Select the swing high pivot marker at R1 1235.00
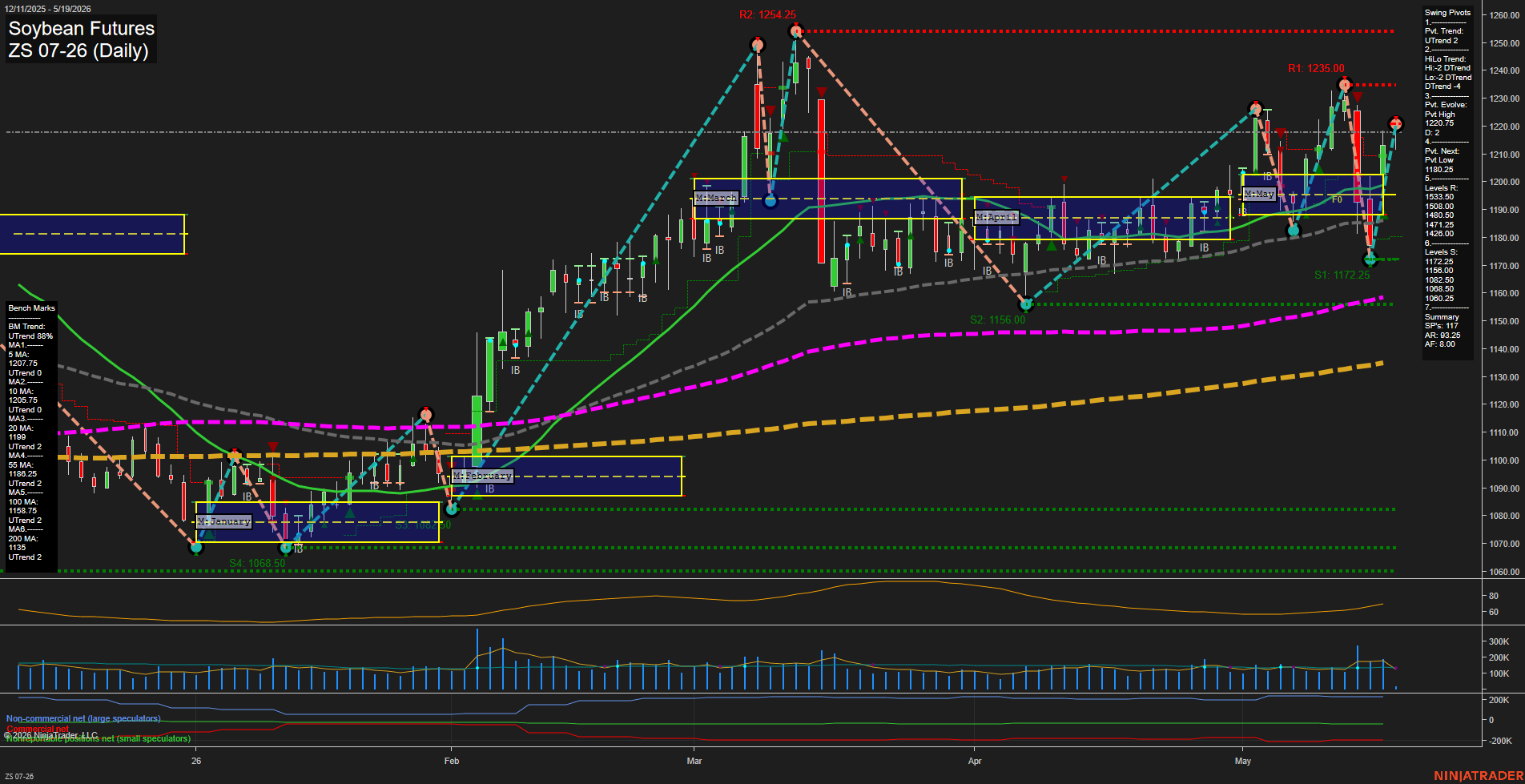 [1345, 85]
